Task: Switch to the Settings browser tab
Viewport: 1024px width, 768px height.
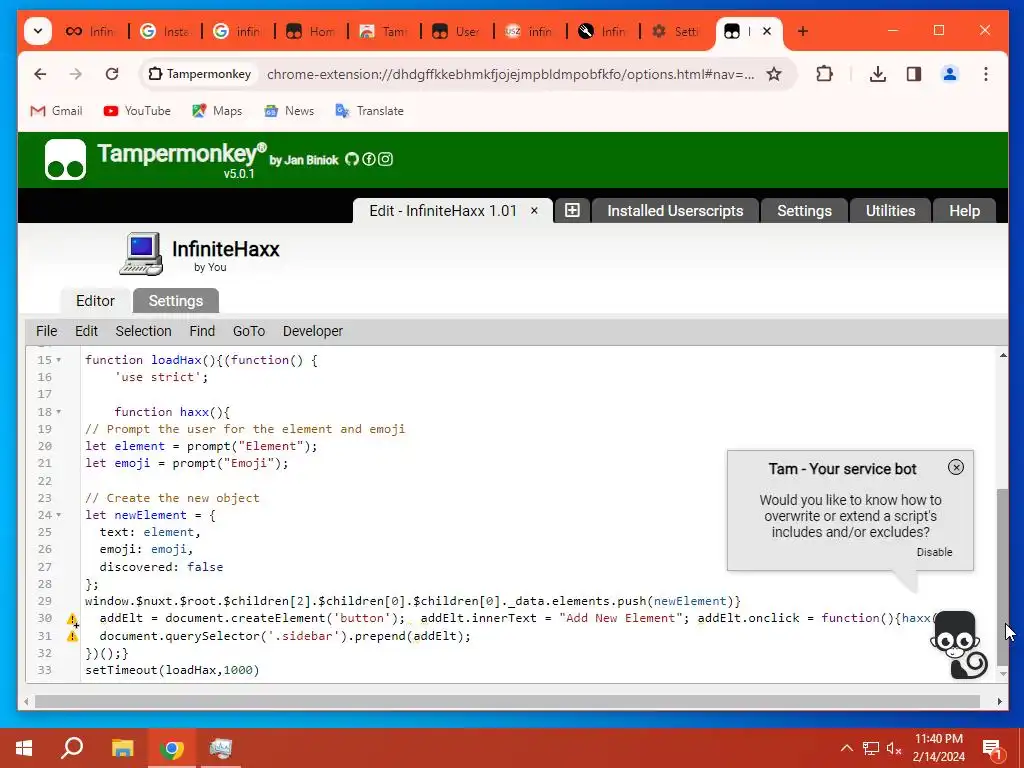Action: [x=677, y=31]
